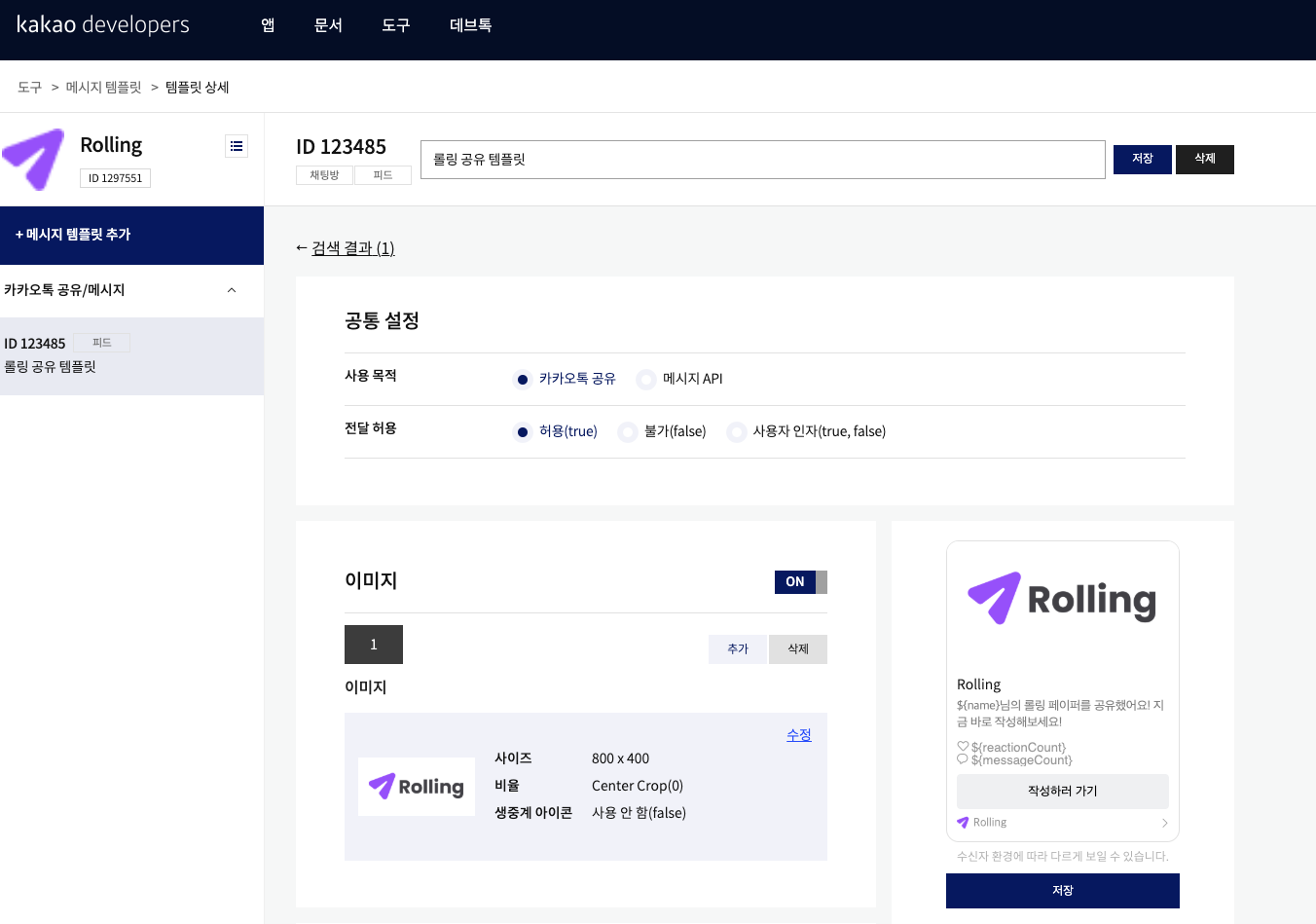Screen dimensions: 1316x924
Task: Open 문서 in the top navigation
Action: coord(328,25)
